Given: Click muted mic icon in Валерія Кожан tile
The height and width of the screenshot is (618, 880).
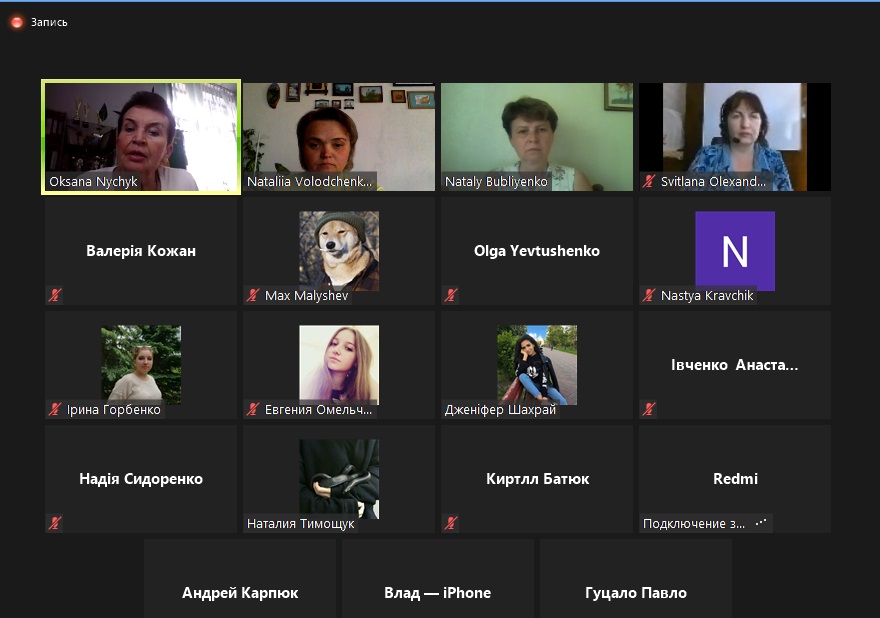Looking at the screenshot, I should point(55,295).
